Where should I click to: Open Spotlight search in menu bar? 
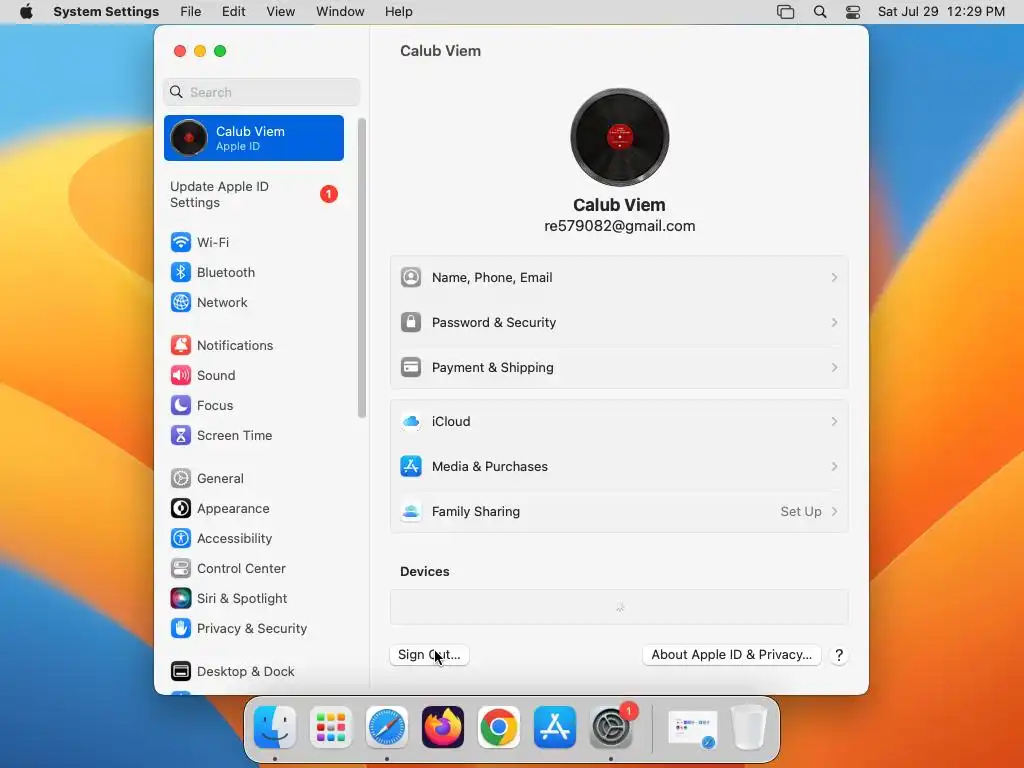click(x=820, y=12)
